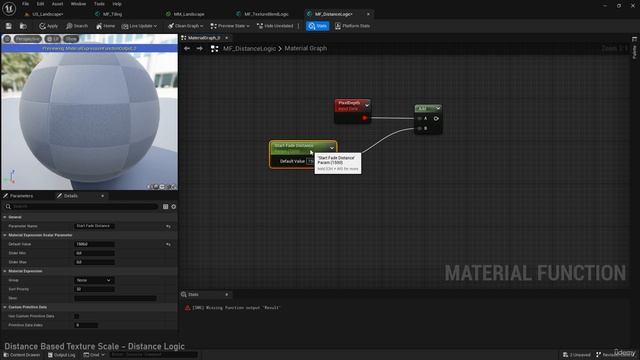Close the Details panel tab

[x=102, y=196]
